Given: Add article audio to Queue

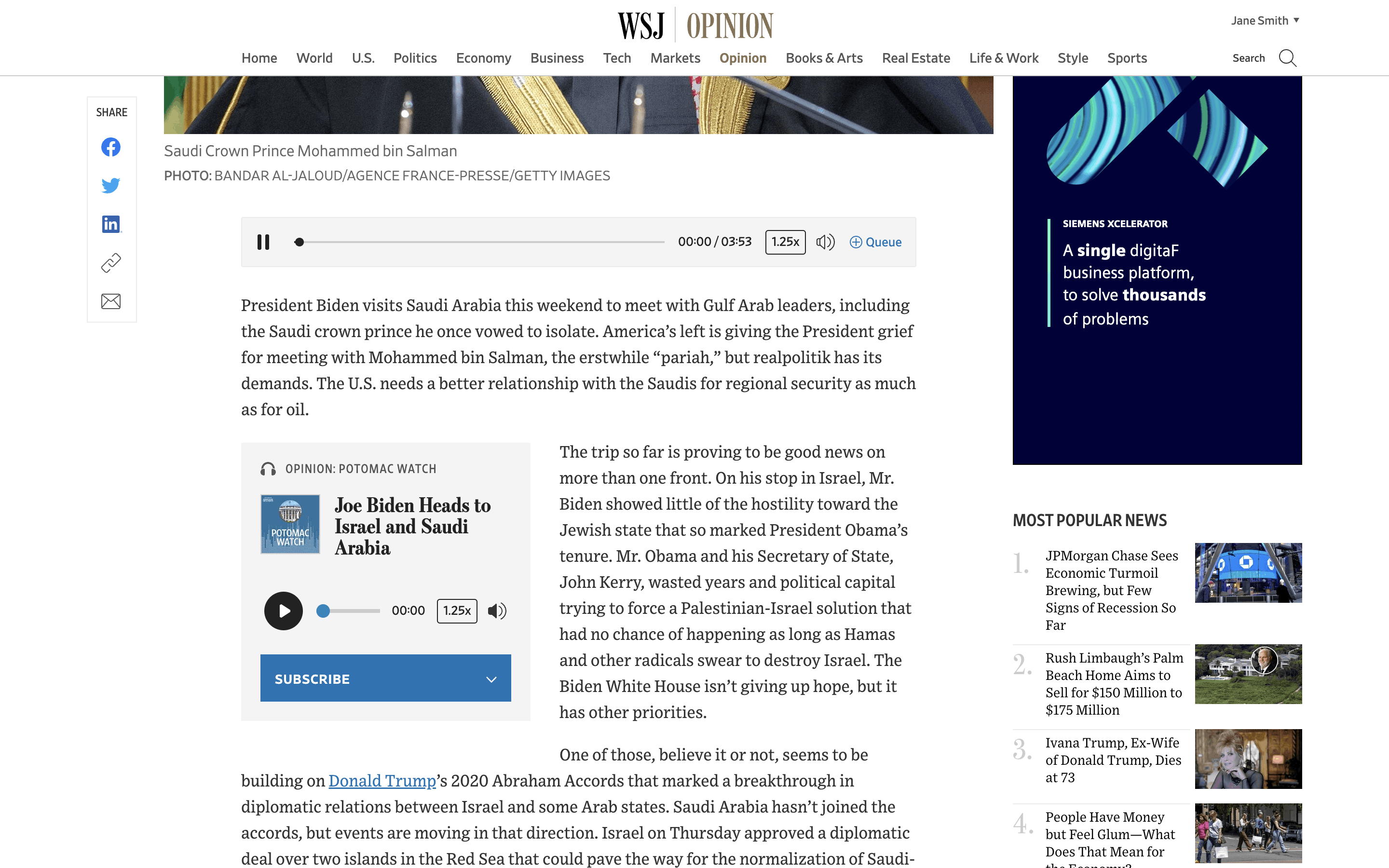Looking at the screenshot, I should [875, 242].
